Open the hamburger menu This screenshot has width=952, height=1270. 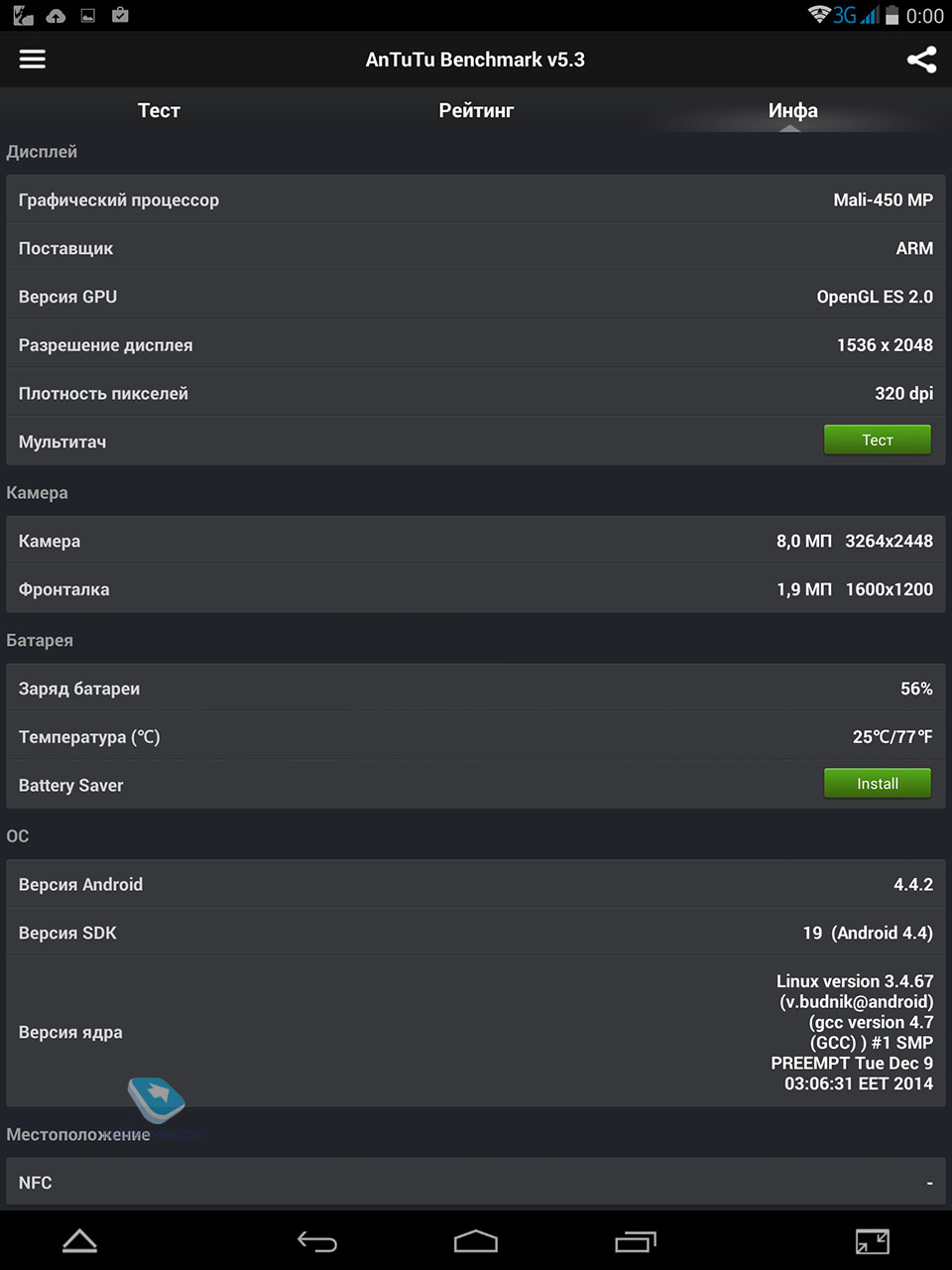coord(33,60)
